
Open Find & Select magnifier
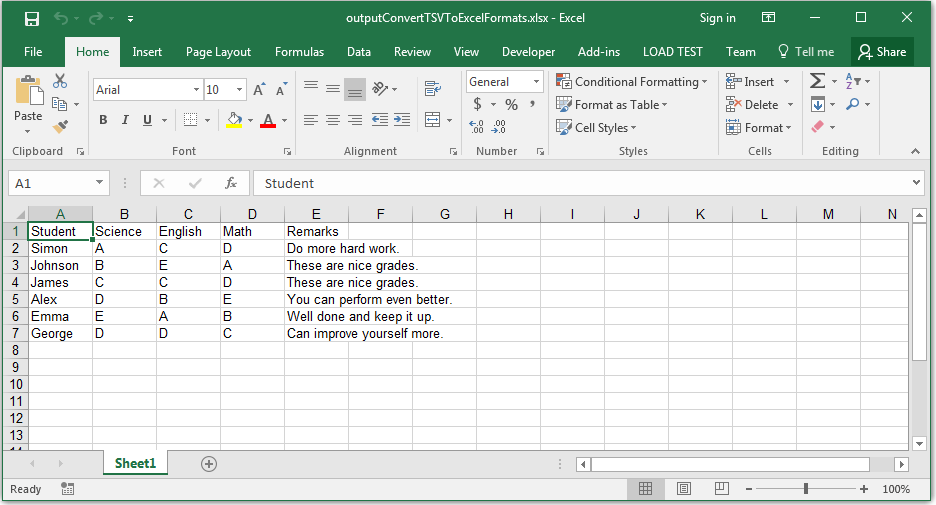(853, 104)
